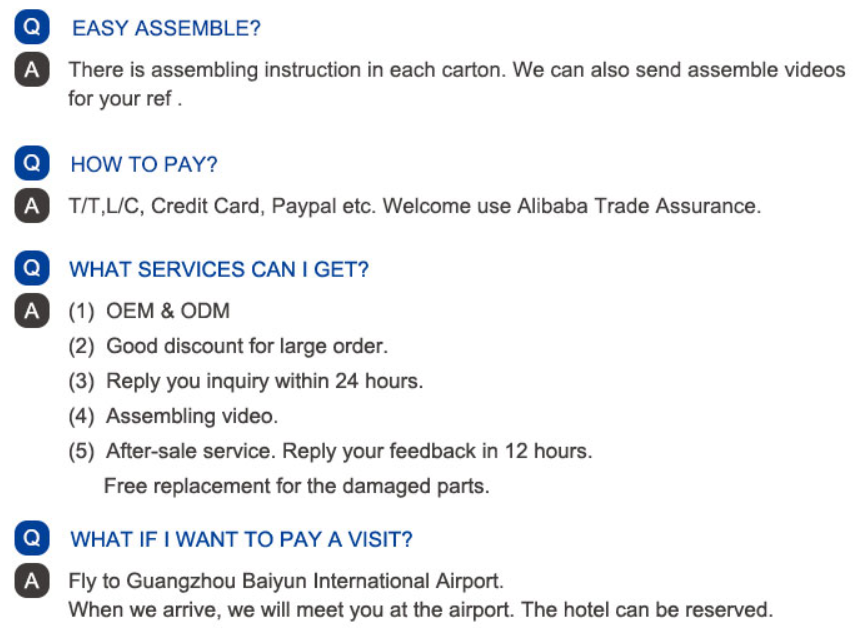Click the Q icon beside HOW TO PAY?
This screenshot has width=855, height=633.
click(x=32, y=163)
